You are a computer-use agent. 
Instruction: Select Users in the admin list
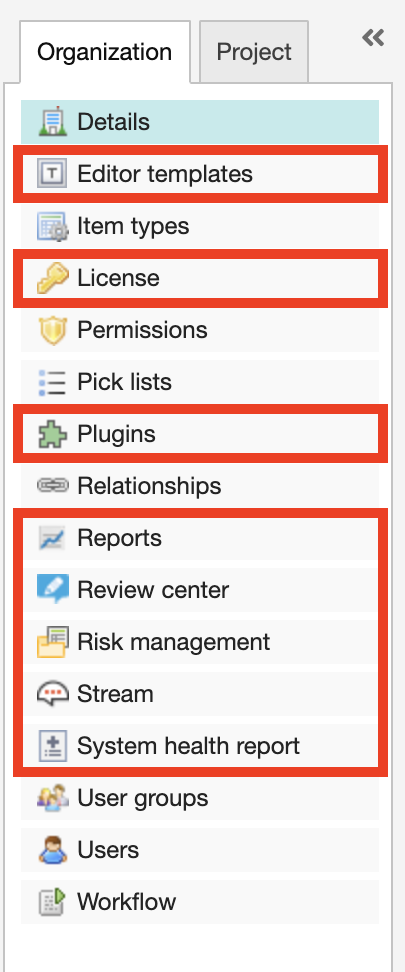click(200, 850)
